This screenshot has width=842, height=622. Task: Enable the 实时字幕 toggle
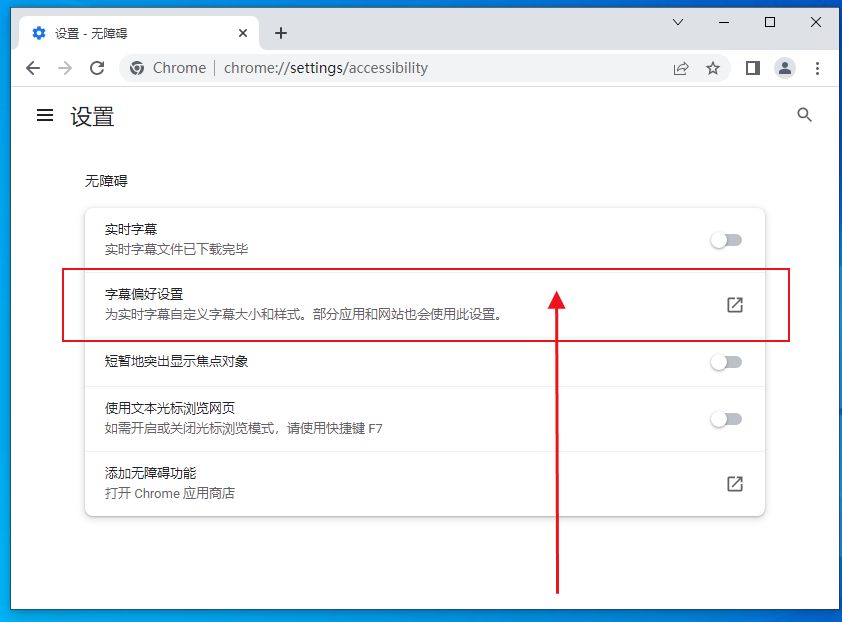[x=726, y=240]
